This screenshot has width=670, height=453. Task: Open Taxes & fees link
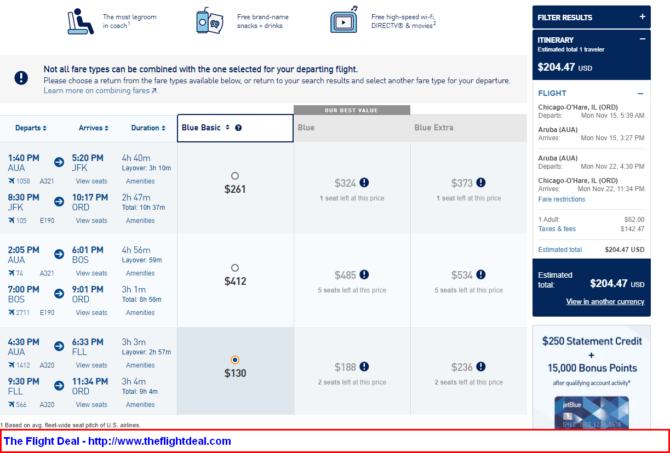[x=557, y=229]
